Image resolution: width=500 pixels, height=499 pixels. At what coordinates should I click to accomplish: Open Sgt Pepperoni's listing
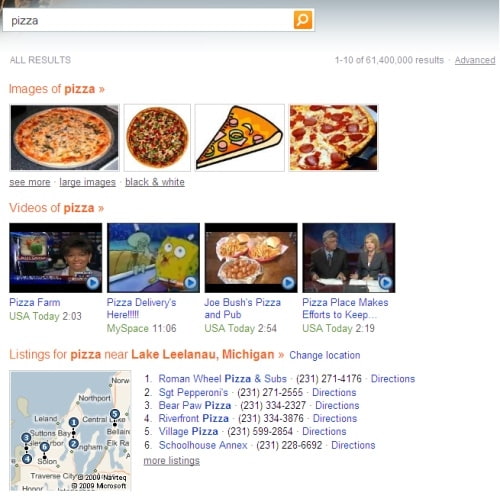[x=193, y=392]
